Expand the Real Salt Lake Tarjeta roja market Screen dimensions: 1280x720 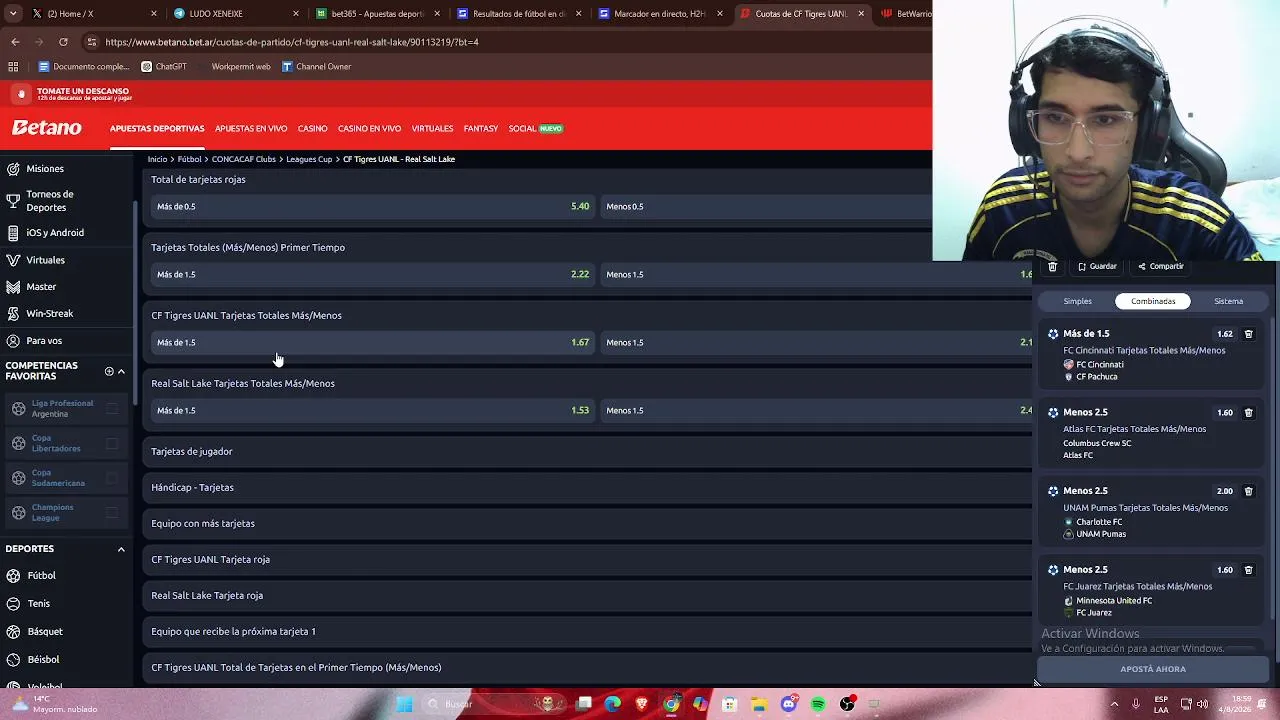pos(588,595)
